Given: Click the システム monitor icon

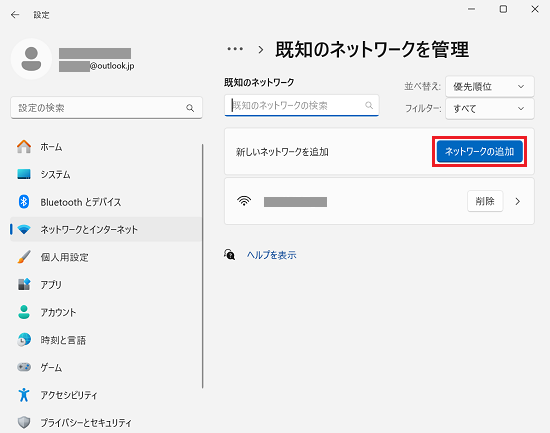Looking at the screenshot, I should [24, 174].
